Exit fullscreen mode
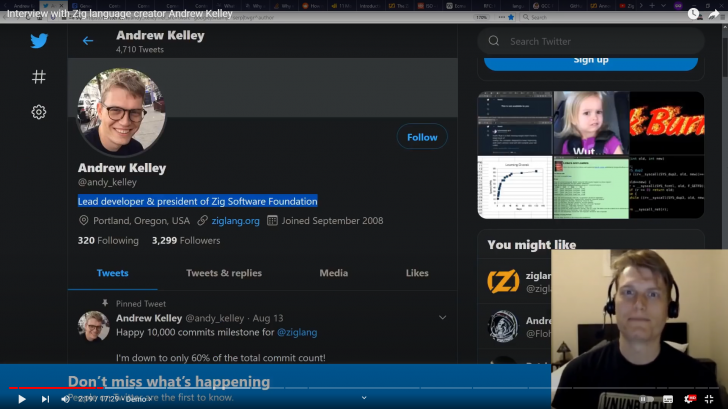728x409 pixels. (709, 399)
